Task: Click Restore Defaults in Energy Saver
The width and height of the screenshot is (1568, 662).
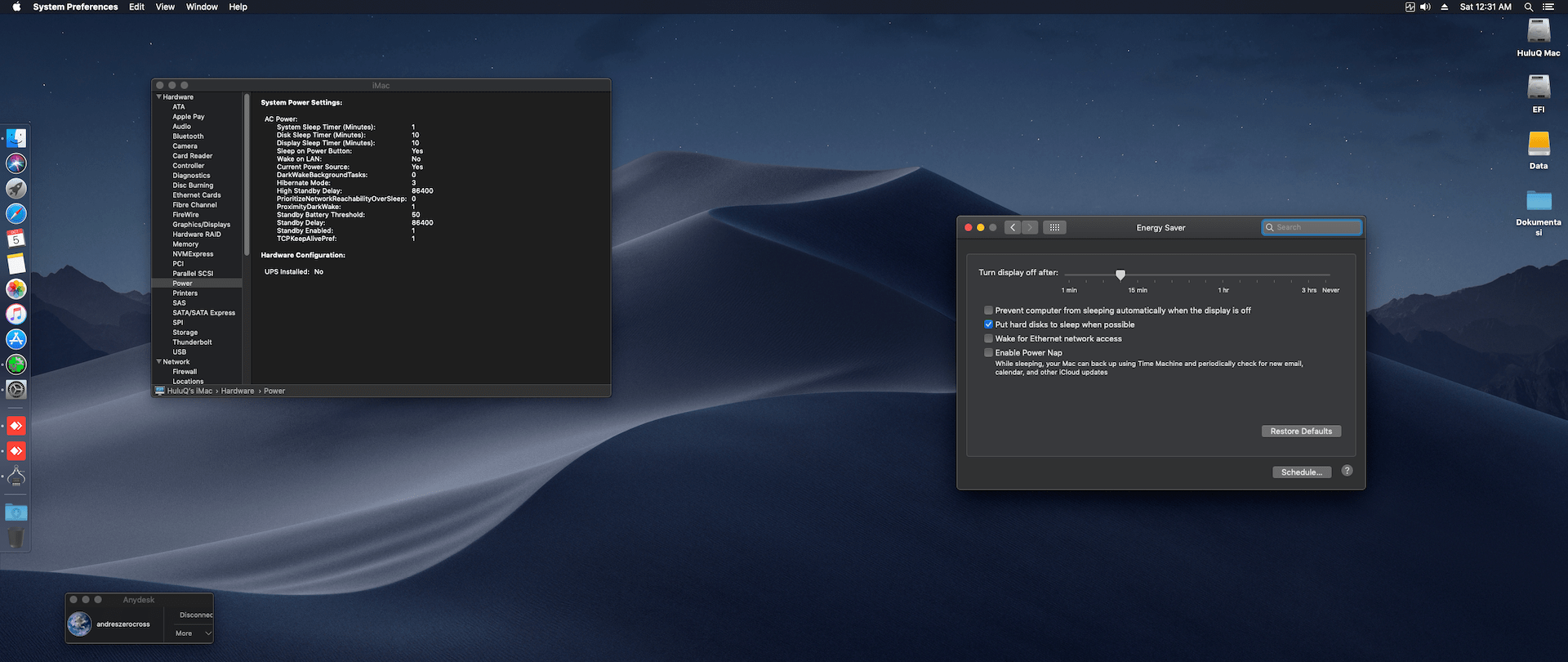Action: [1301, 432]
